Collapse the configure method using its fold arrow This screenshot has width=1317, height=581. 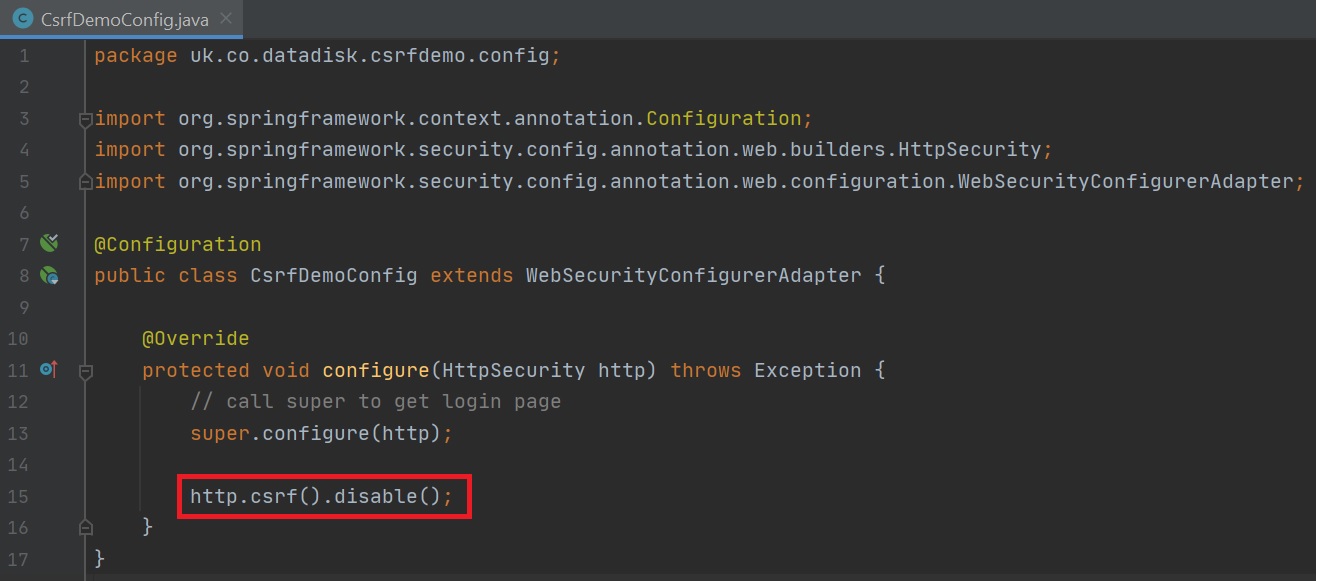coord(85,371)
